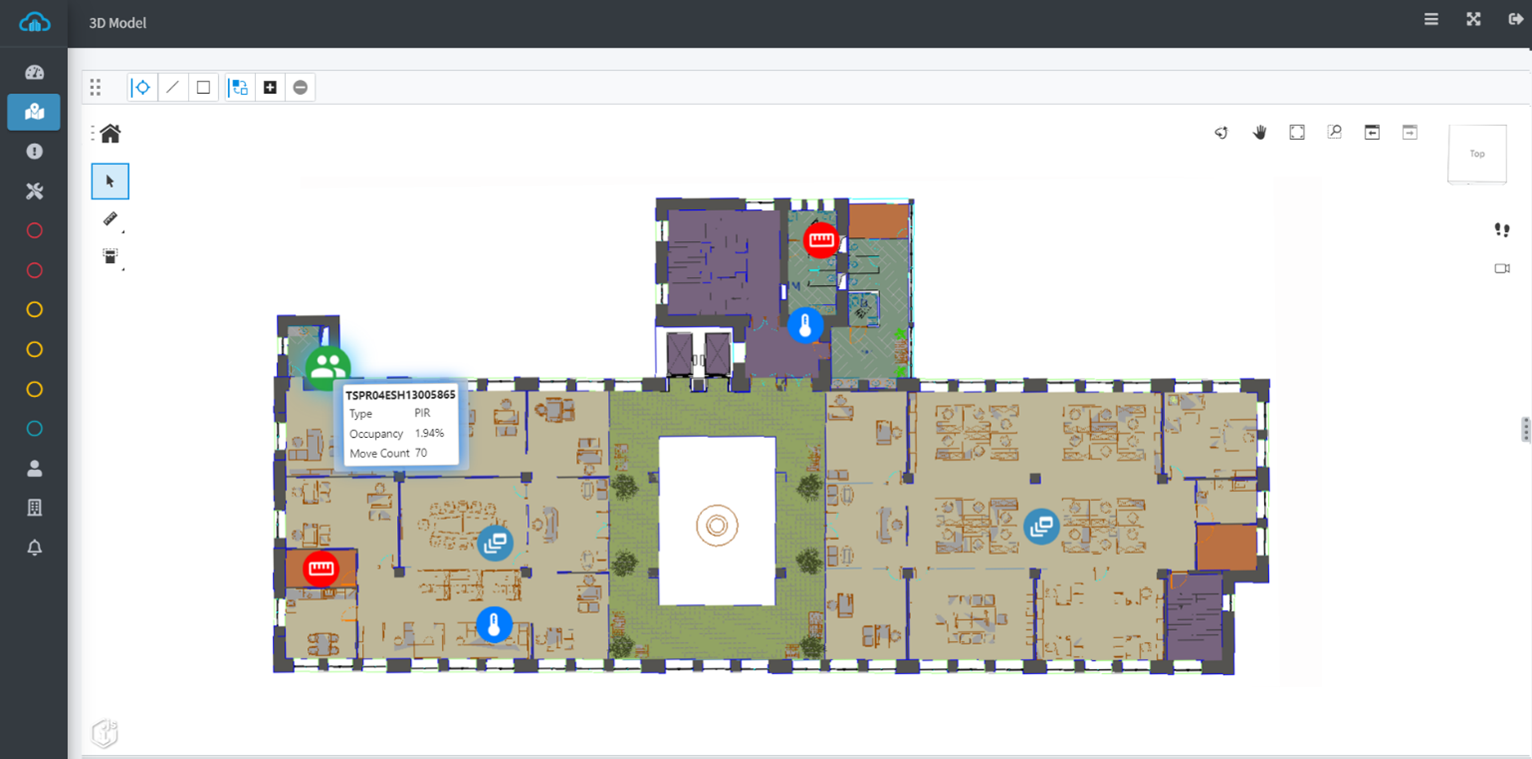Click the Top face of the view cube
1532x759 pixels.
click(1477, 153)
